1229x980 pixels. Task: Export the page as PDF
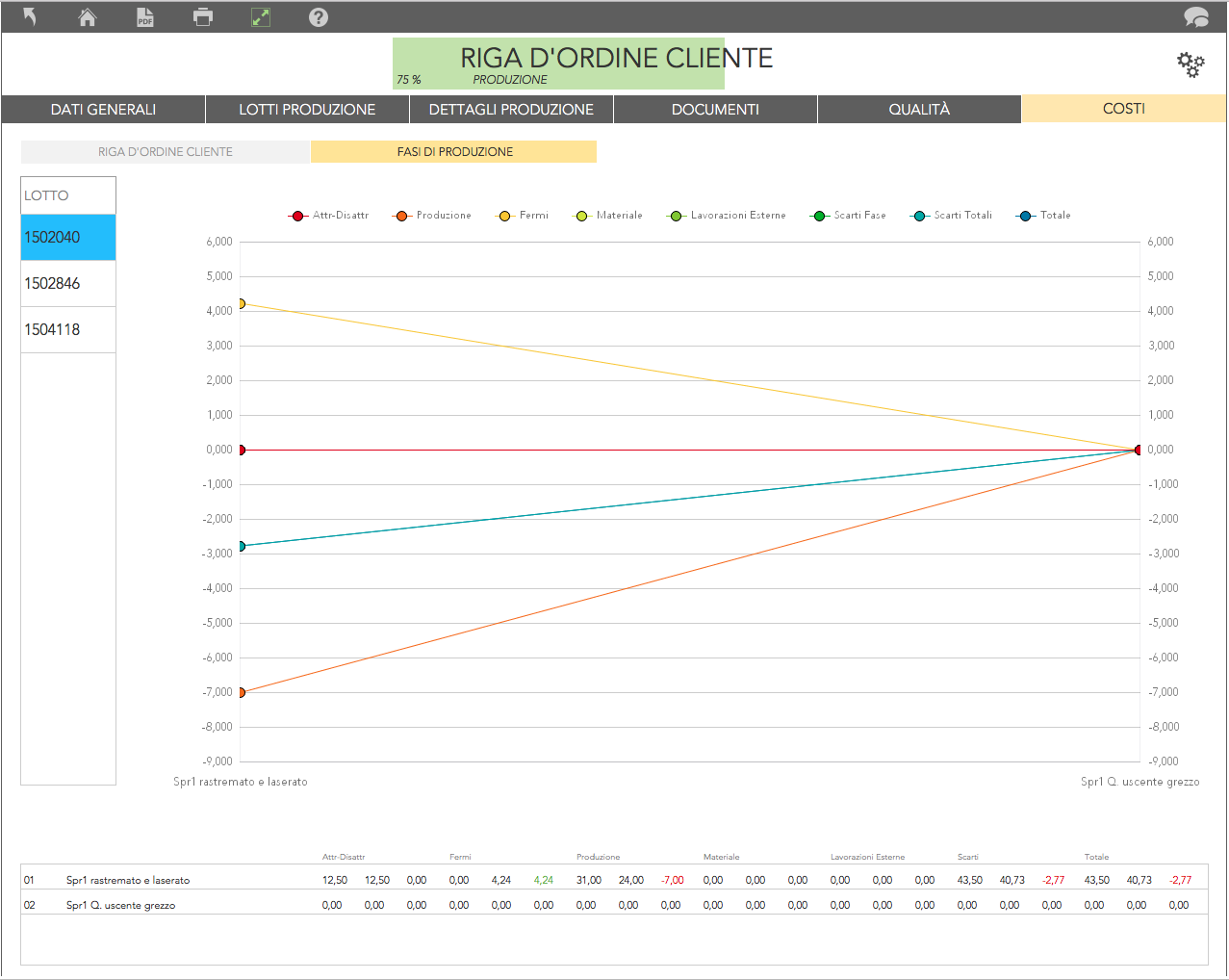pyautogui.click(x=145, y=17)
